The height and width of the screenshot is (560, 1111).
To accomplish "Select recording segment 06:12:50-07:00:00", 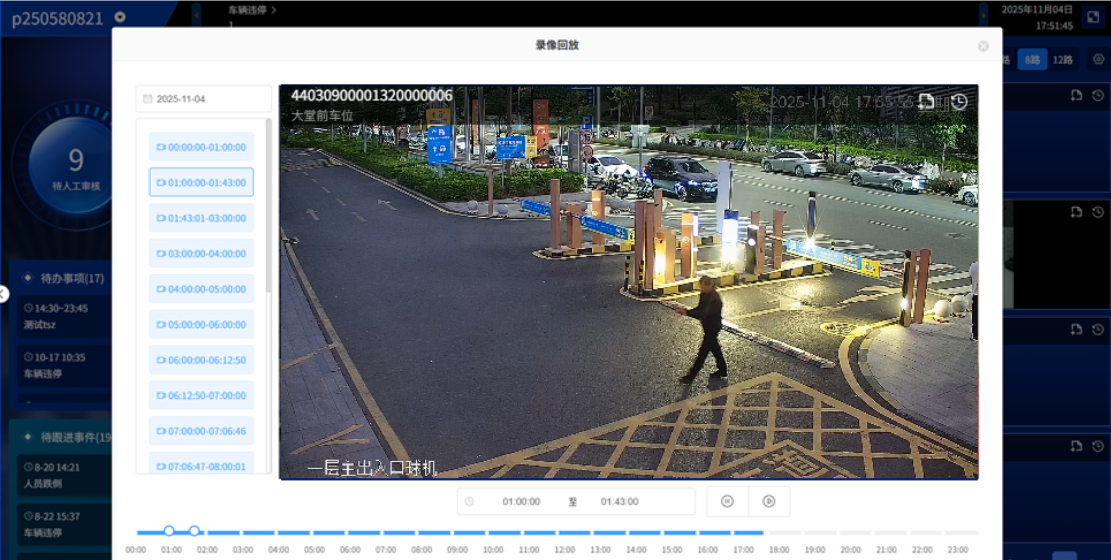I will click(x=201, y=396).
